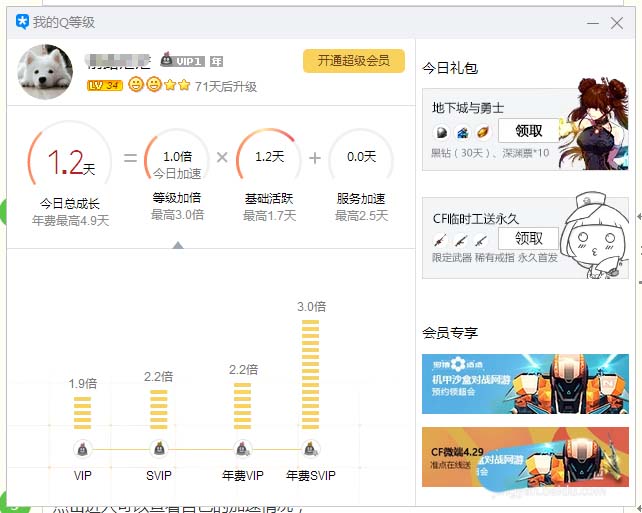Click the 71天后升级 text
The height and width of the screenshot is (513, 642).
click(226, 86)
